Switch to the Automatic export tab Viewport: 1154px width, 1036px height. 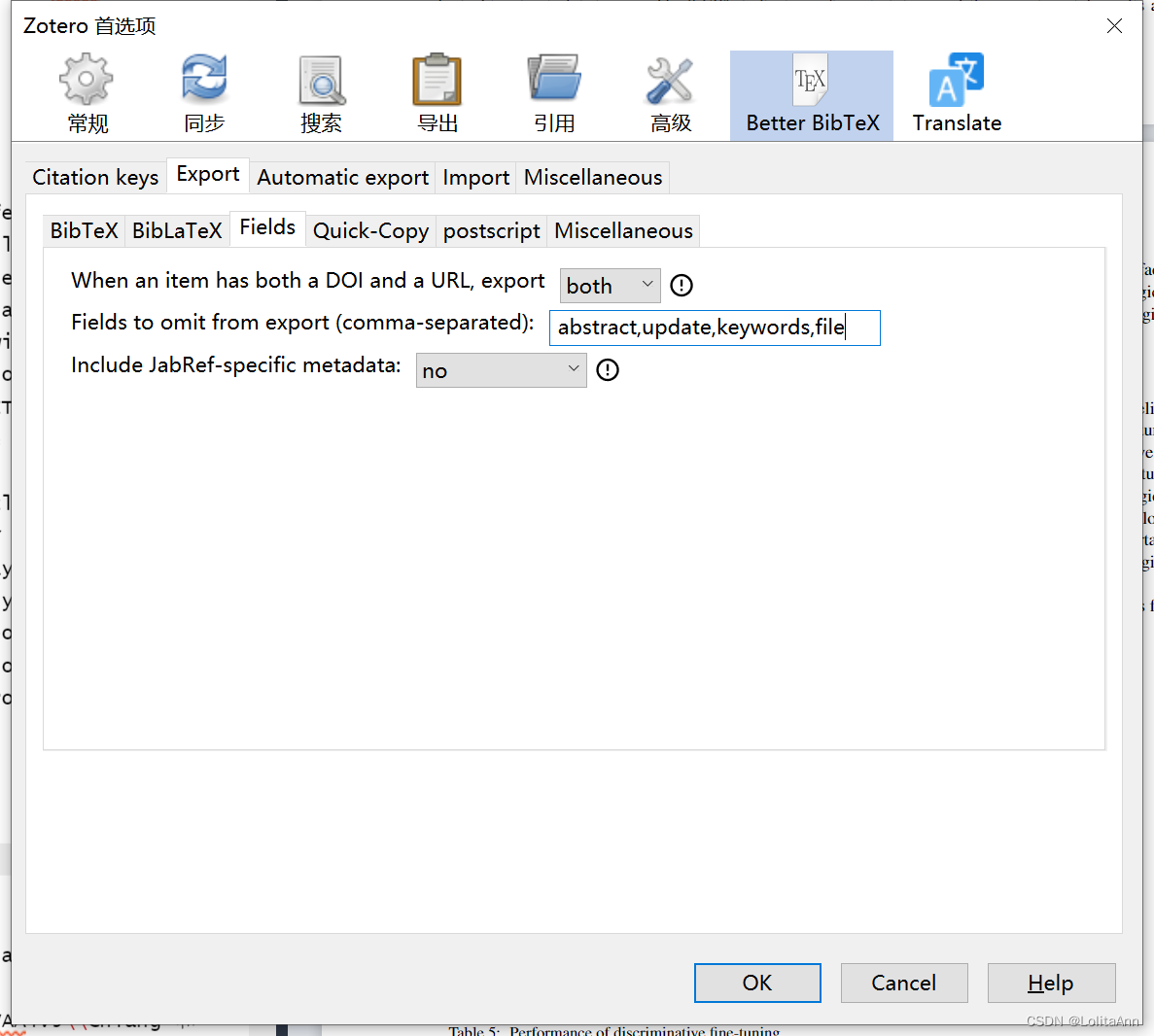click(343, 177)
